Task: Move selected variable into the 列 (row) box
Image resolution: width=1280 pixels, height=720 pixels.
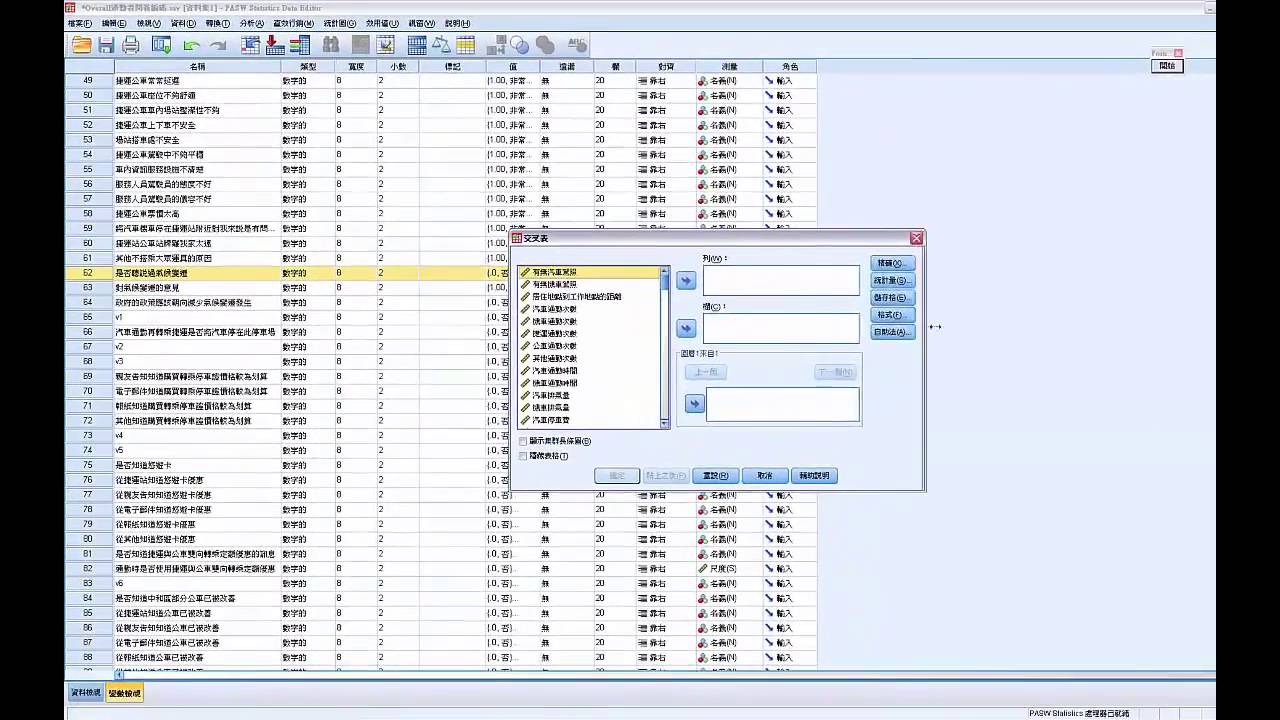Action: point(686,281)
